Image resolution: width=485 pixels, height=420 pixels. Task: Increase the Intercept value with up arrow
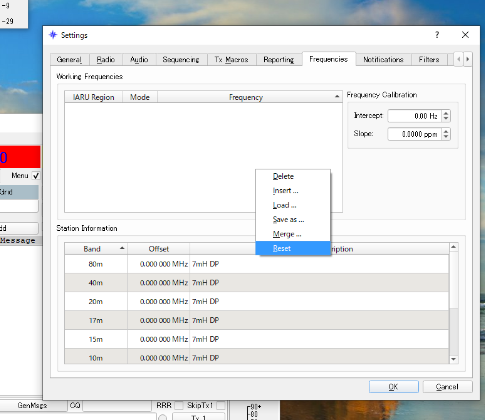click(x=446, y=113)
